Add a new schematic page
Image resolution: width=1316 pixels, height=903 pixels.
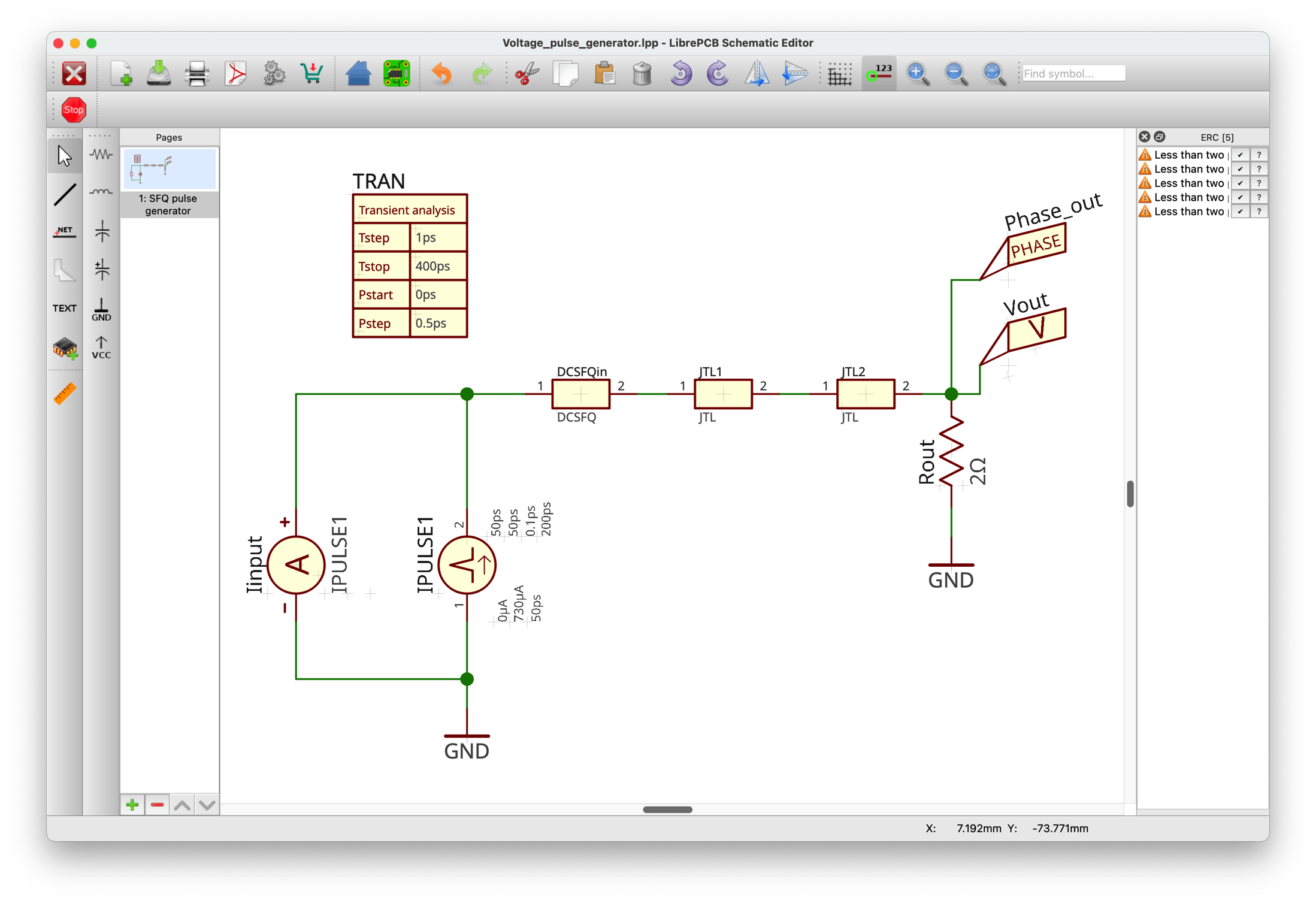132,805
